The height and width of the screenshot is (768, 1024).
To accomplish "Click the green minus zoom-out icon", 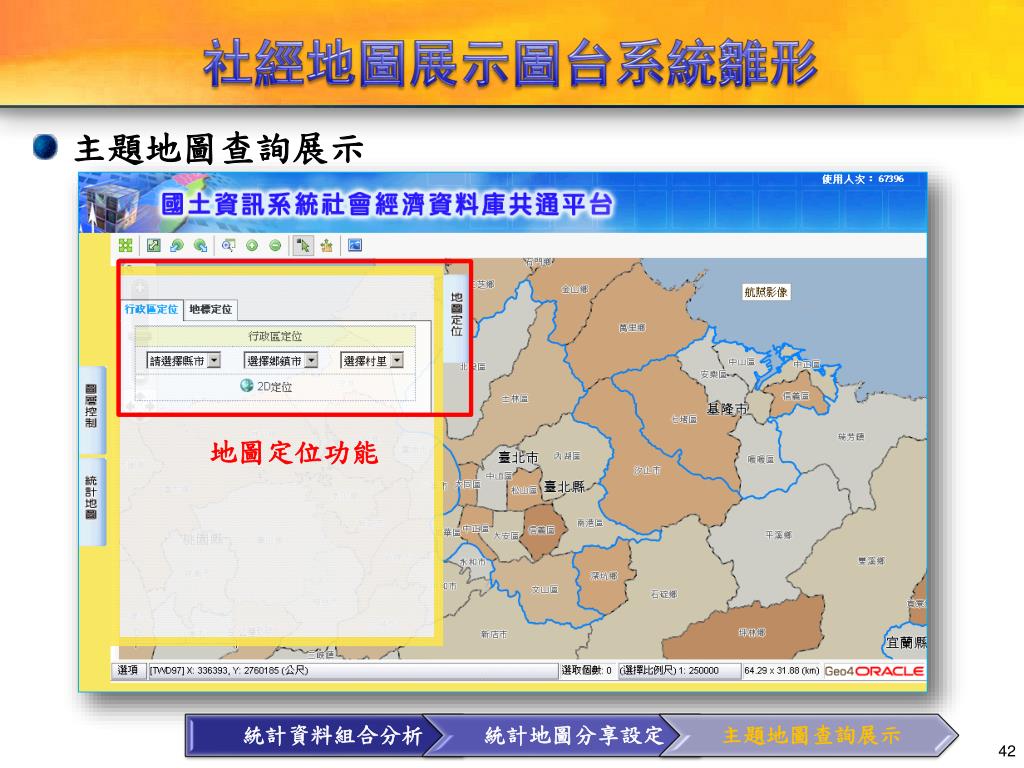I will [x=275, y=246].
